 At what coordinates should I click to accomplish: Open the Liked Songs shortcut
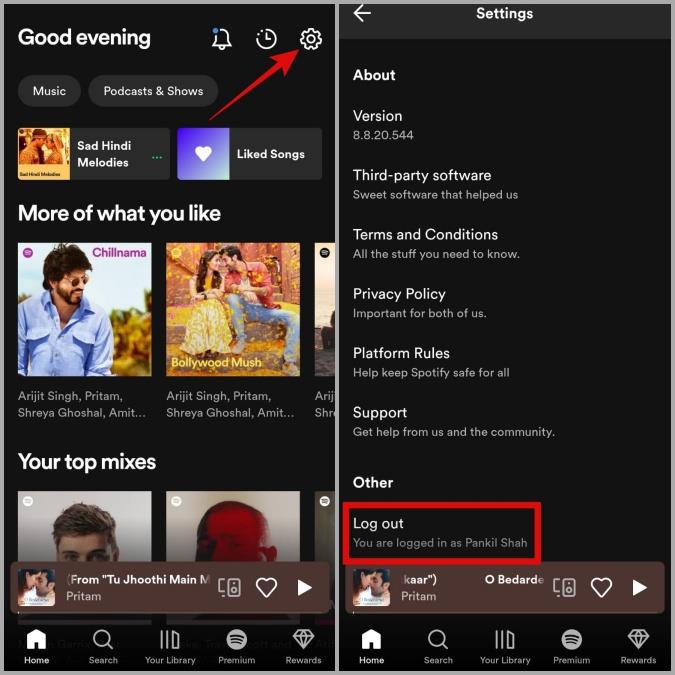[x=250, y=154]
